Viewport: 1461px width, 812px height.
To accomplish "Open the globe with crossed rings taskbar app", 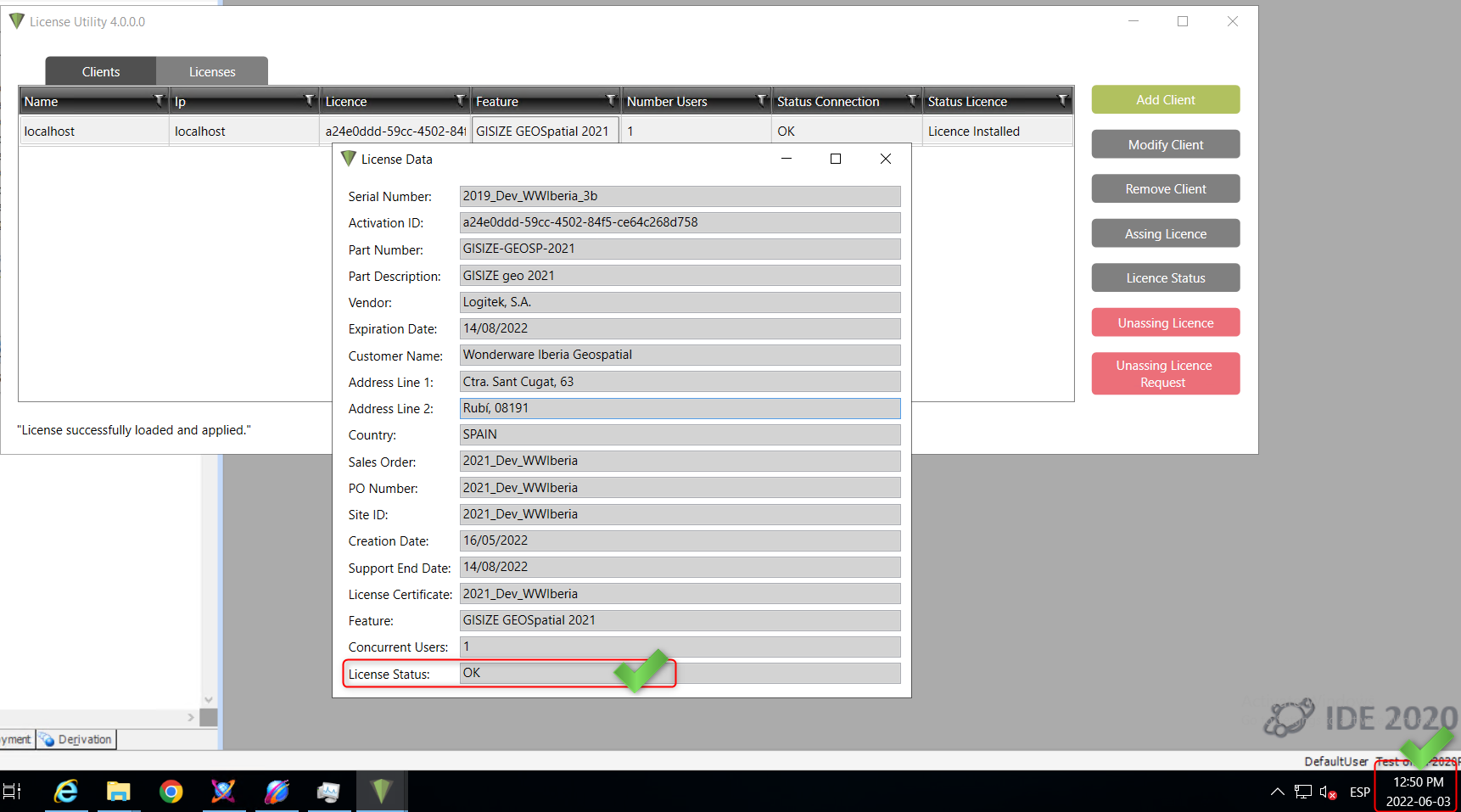I will pos(223,792).
